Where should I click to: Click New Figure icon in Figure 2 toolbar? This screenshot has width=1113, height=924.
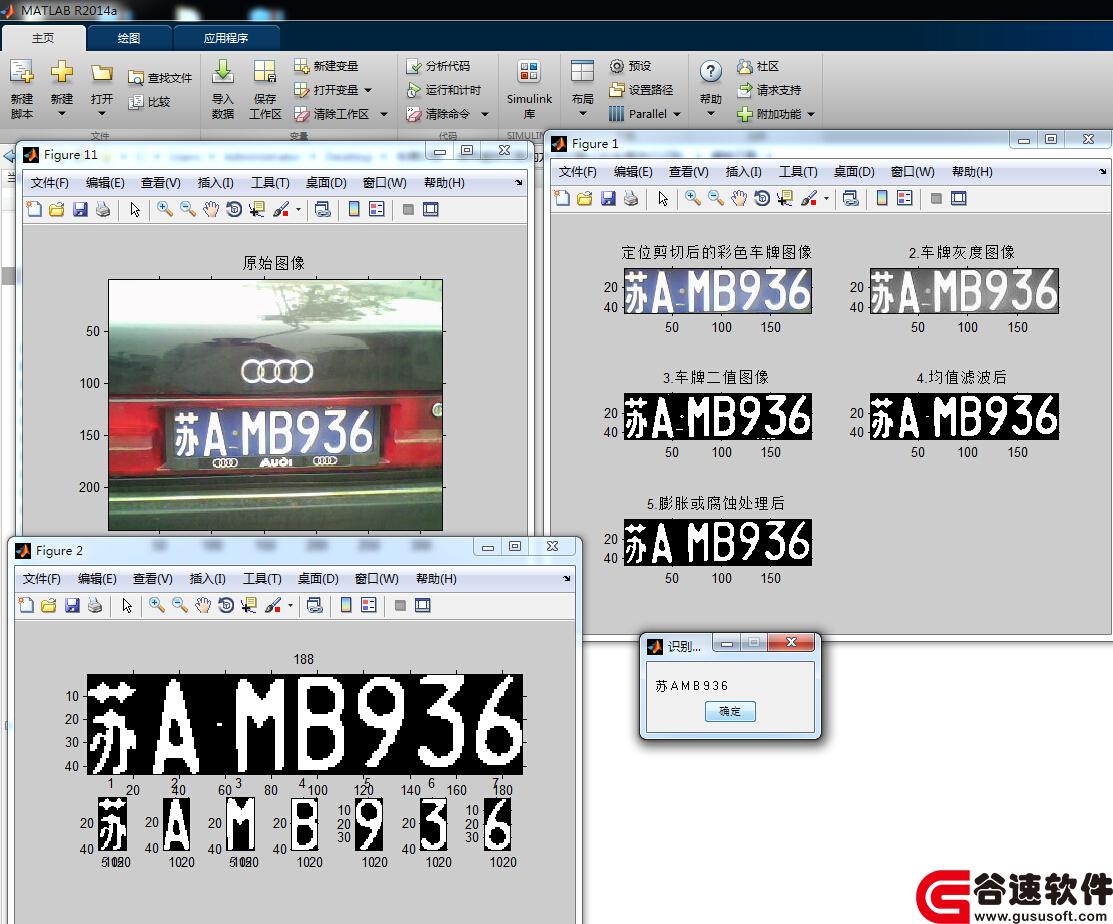pos(26,605)
